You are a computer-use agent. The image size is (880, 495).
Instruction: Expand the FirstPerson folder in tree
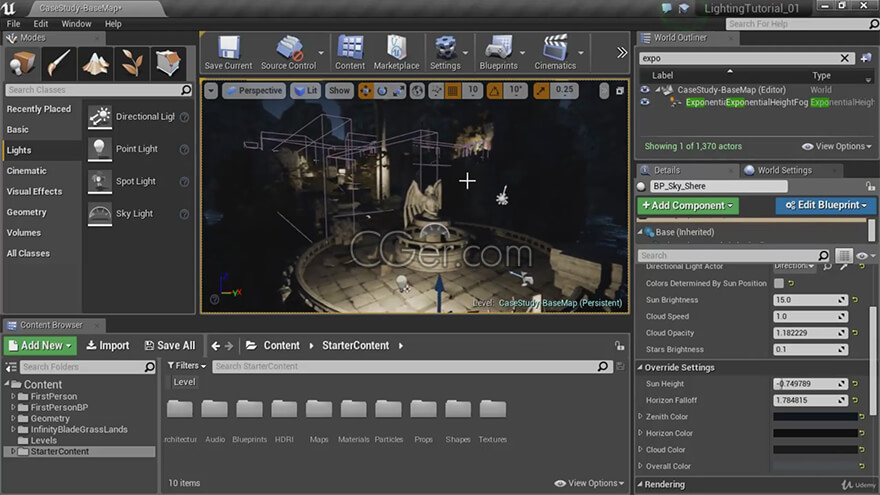[x=13, y=396]
